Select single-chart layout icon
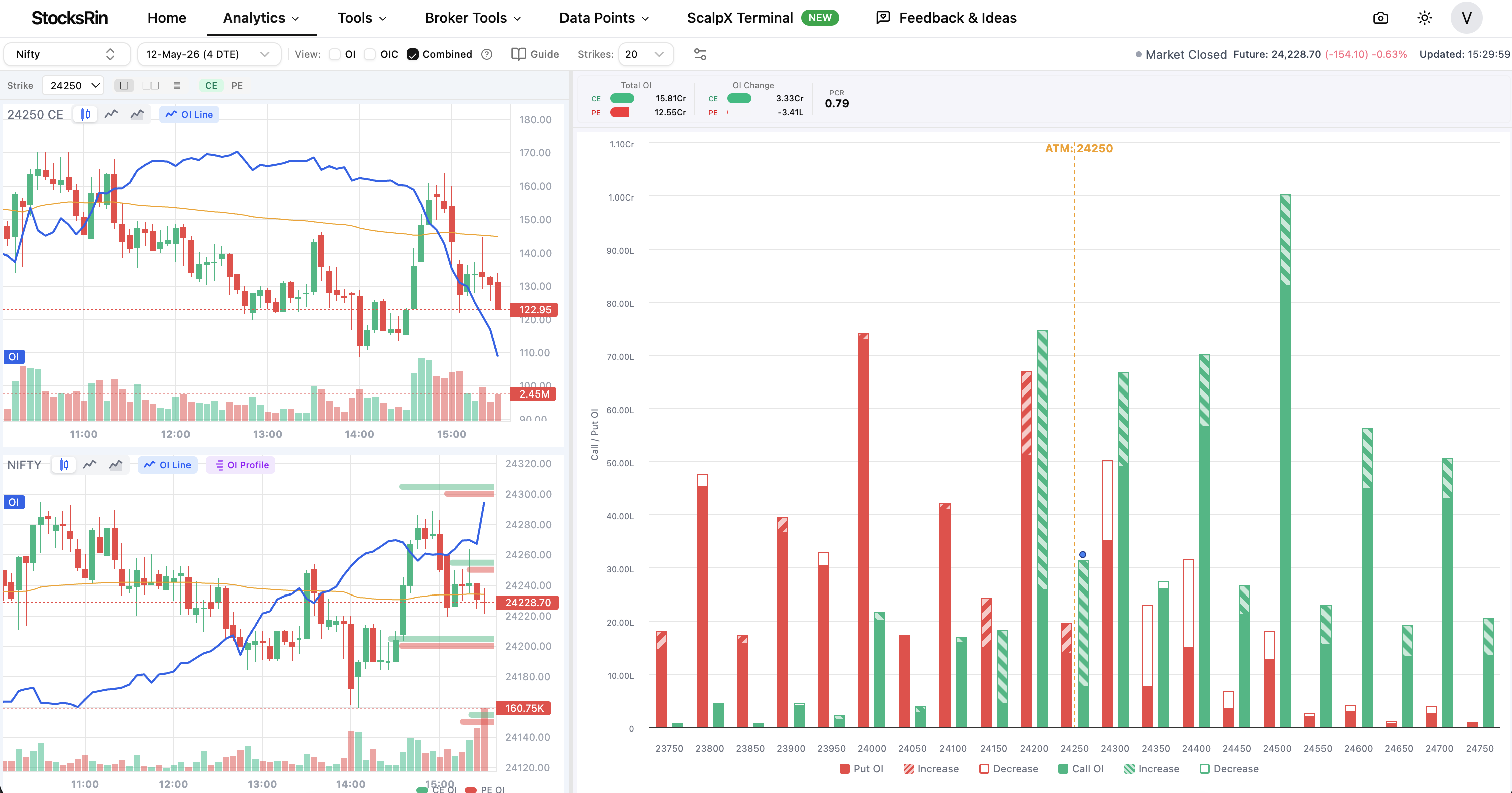This screenshot has height=793, width=1512. (124, 86)
